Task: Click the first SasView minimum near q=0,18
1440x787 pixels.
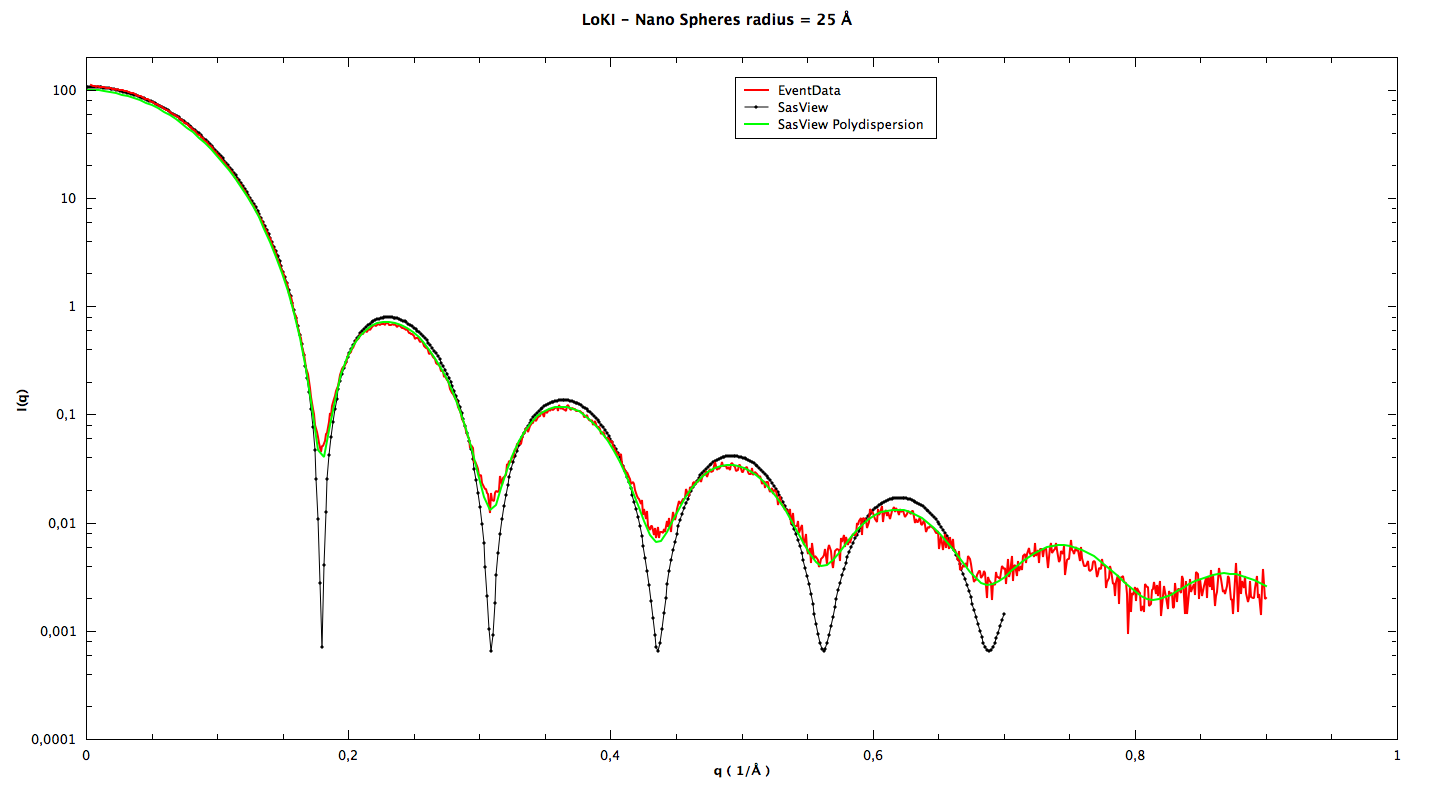Action: click(322, 646)
